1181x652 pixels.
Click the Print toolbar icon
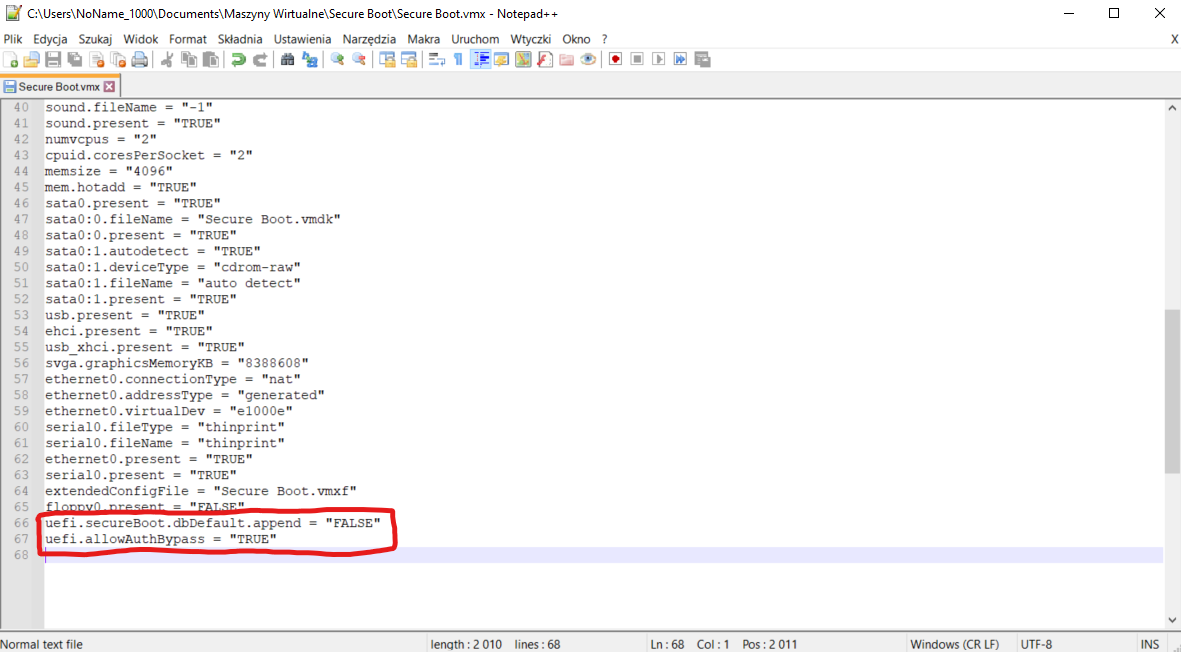[x=140, y=60]
